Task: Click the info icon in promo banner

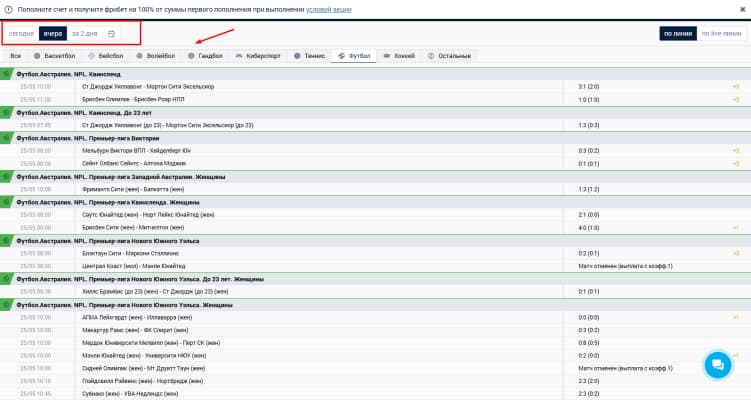Action: click(x=8, y=10)
